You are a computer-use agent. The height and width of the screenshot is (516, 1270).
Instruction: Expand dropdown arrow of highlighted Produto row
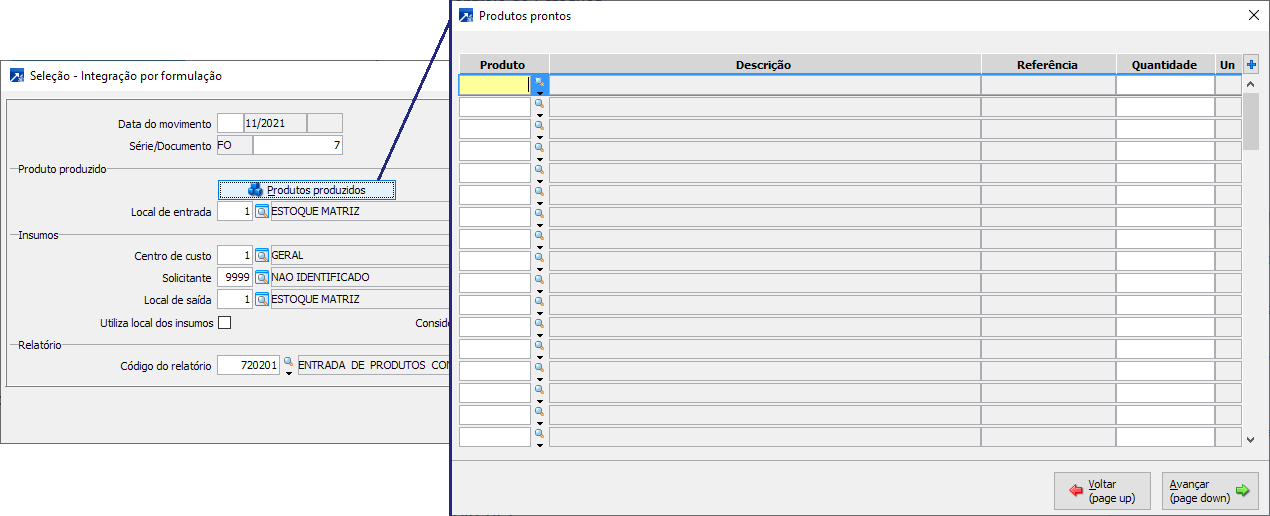[x=540, y=93]
